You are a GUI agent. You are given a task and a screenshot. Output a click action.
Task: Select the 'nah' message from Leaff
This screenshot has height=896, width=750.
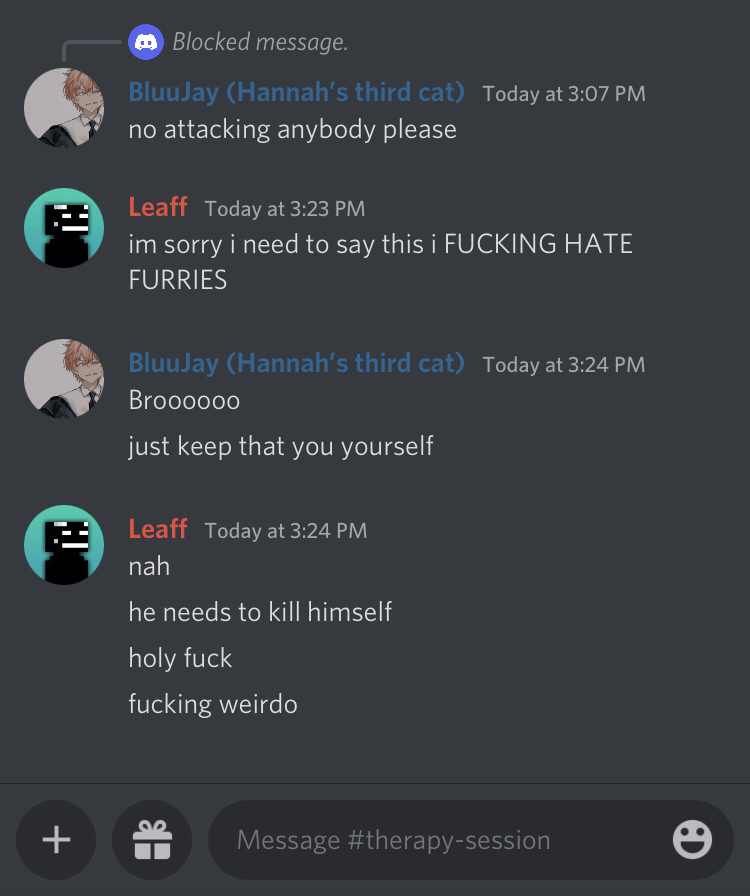point(149,566)
